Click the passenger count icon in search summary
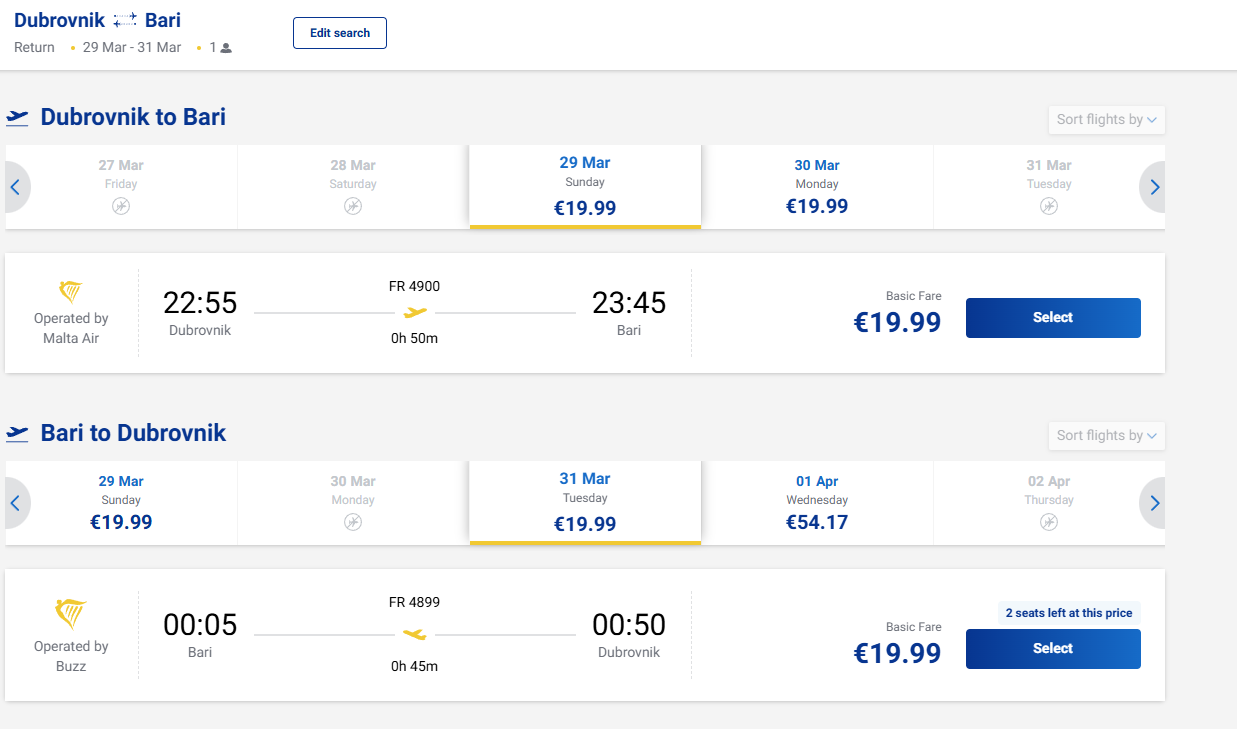 pos(226,48)
